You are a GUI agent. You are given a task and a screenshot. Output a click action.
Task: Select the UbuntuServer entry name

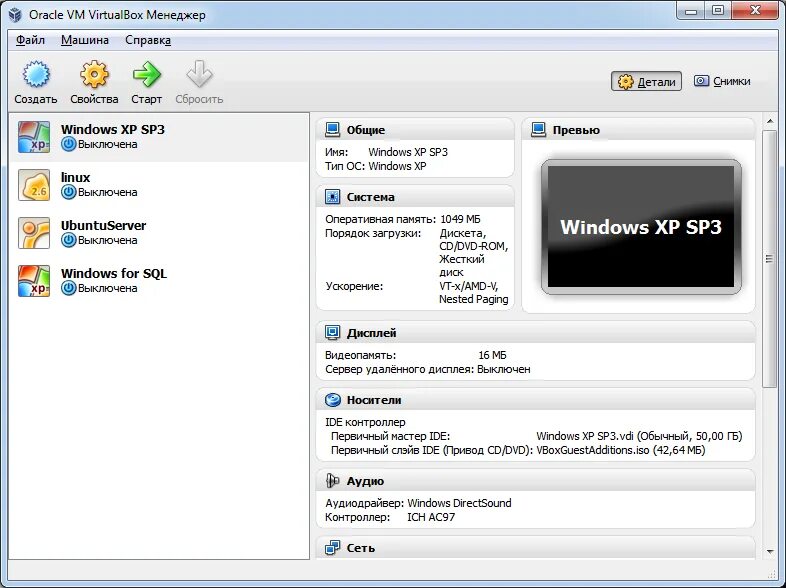point(103,226)
